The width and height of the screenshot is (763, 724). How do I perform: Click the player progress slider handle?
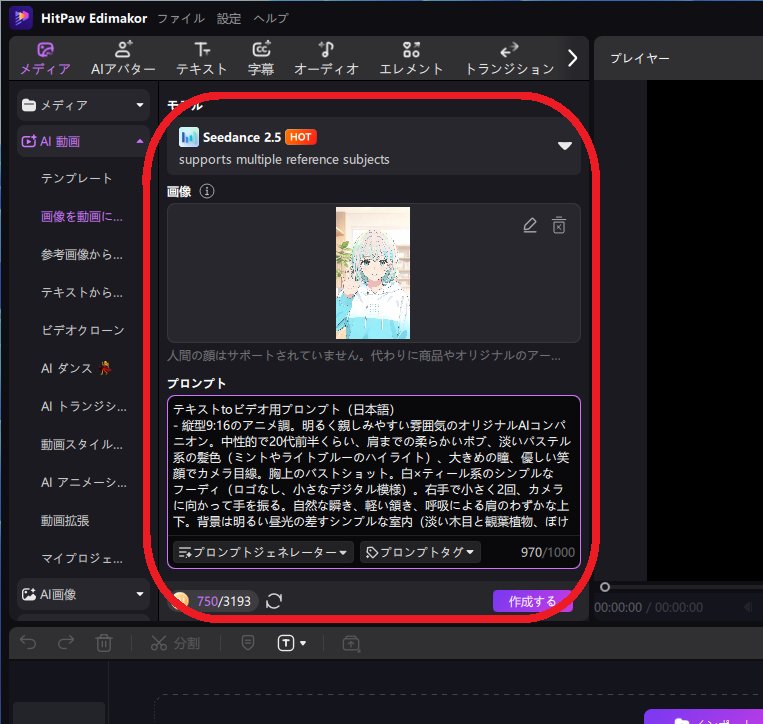[x=605, y=587]
